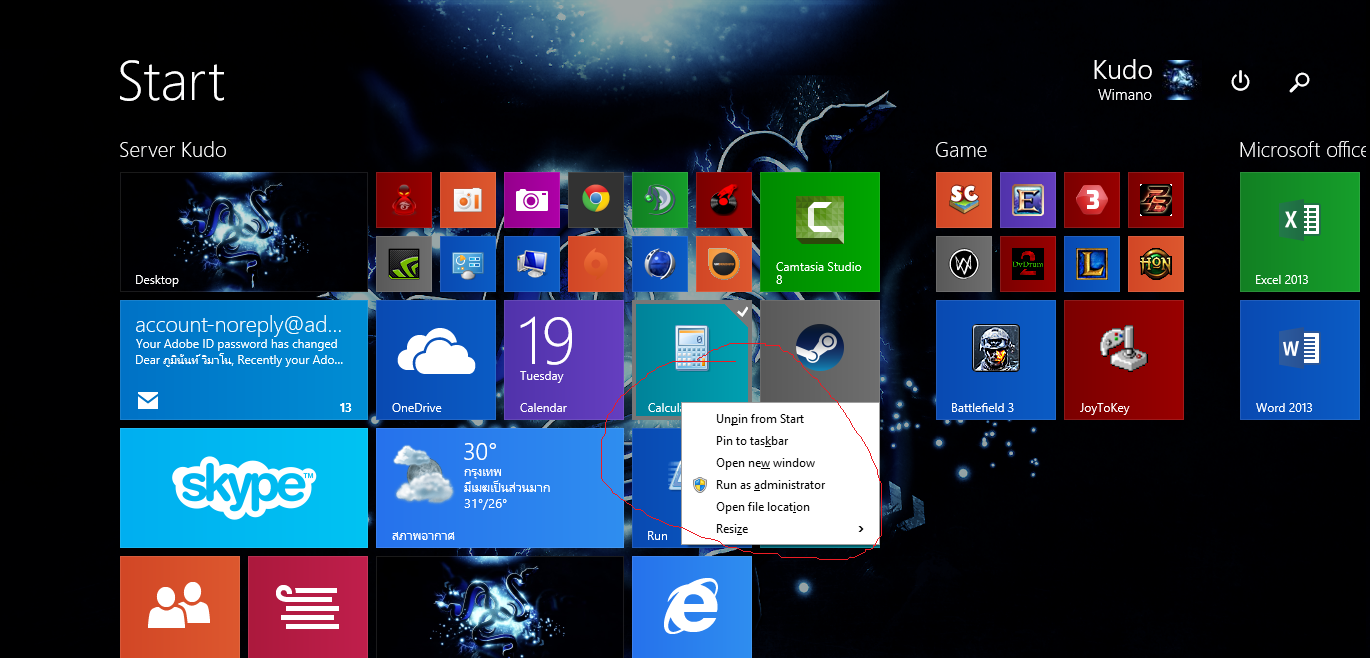Open the Mail tile with Adobe message
This screenshot has width=1370, height=658.
[x=244, y=360]
